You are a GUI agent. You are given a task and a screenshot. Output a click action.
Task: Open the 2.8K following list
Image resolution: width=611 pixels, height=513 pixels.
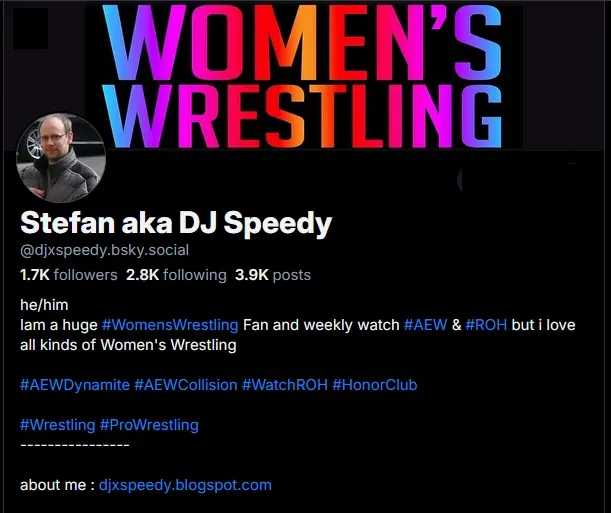coord(176,275)
